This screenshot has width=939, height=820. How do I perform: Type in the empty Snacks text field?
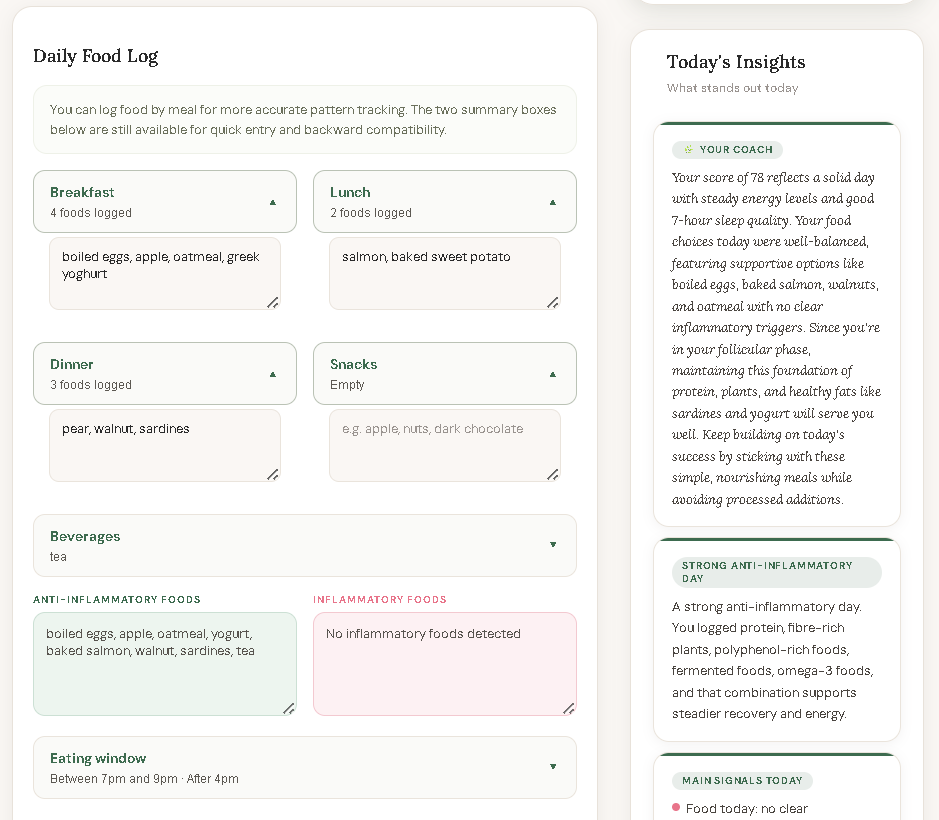(444, 445)
